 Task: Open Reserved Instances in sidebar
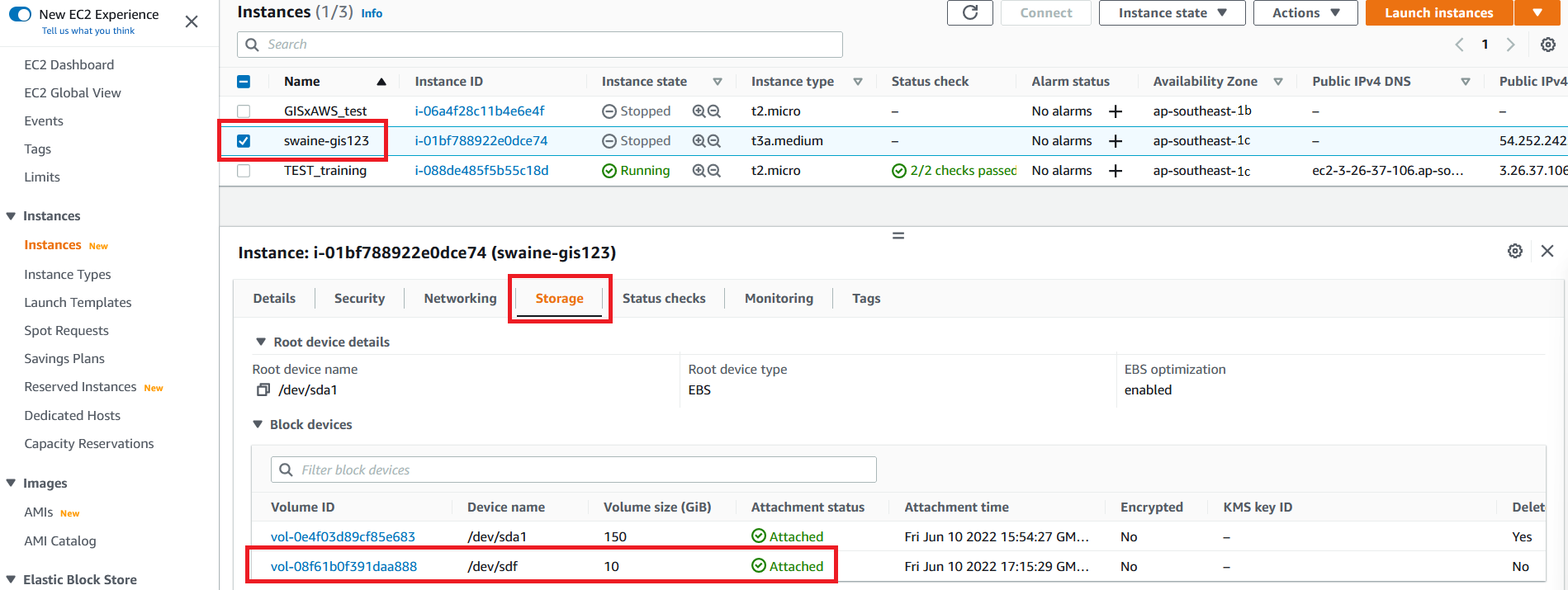[x=80, y=387]
